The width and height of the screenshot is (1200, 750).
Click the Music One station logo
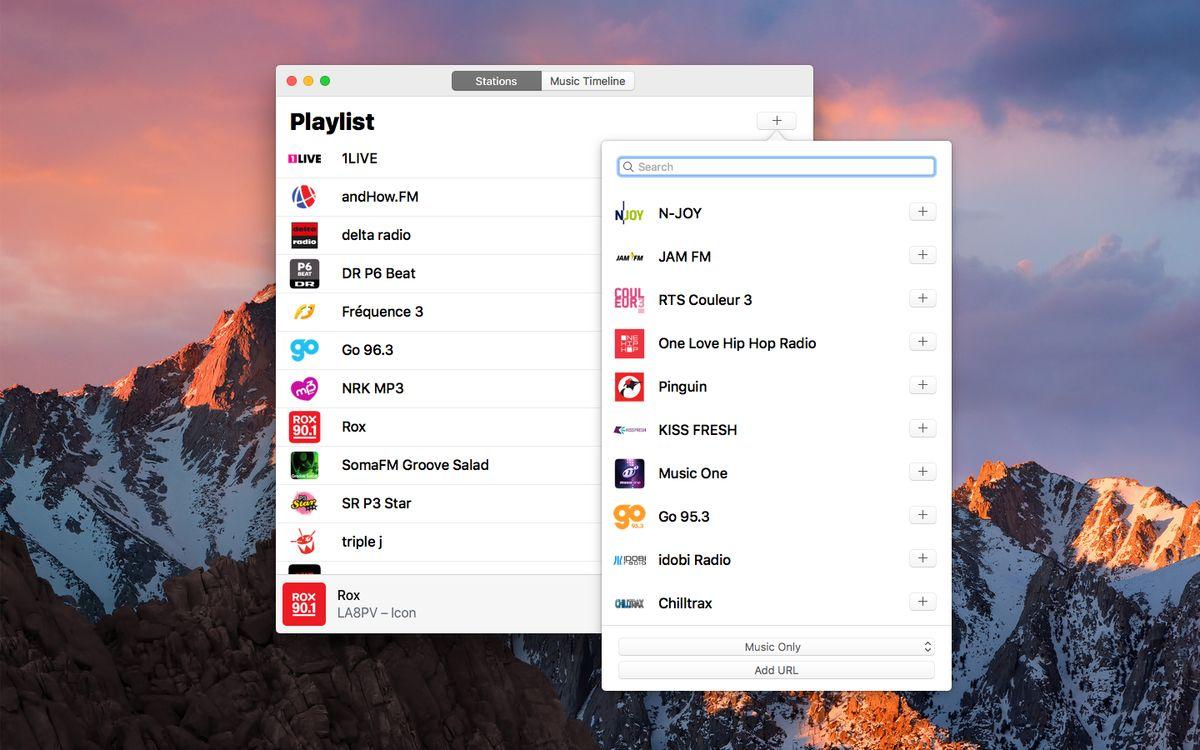629,473
